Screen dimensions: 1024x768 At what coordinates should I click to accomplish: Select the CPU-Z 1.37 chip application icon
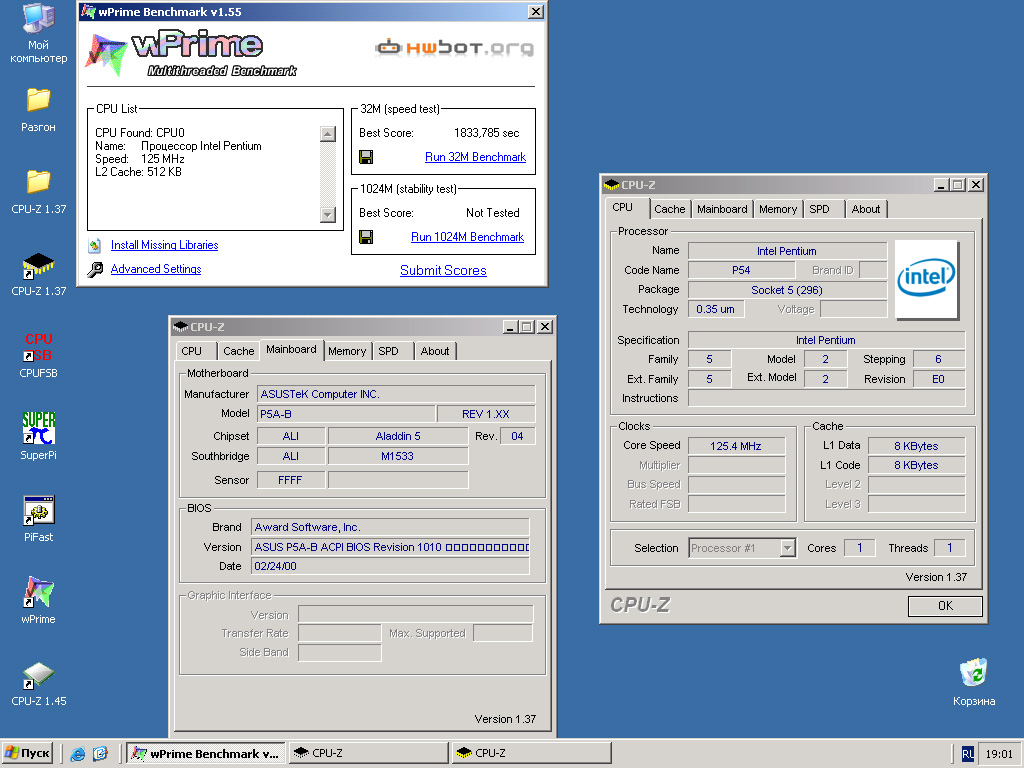[39, 264]
